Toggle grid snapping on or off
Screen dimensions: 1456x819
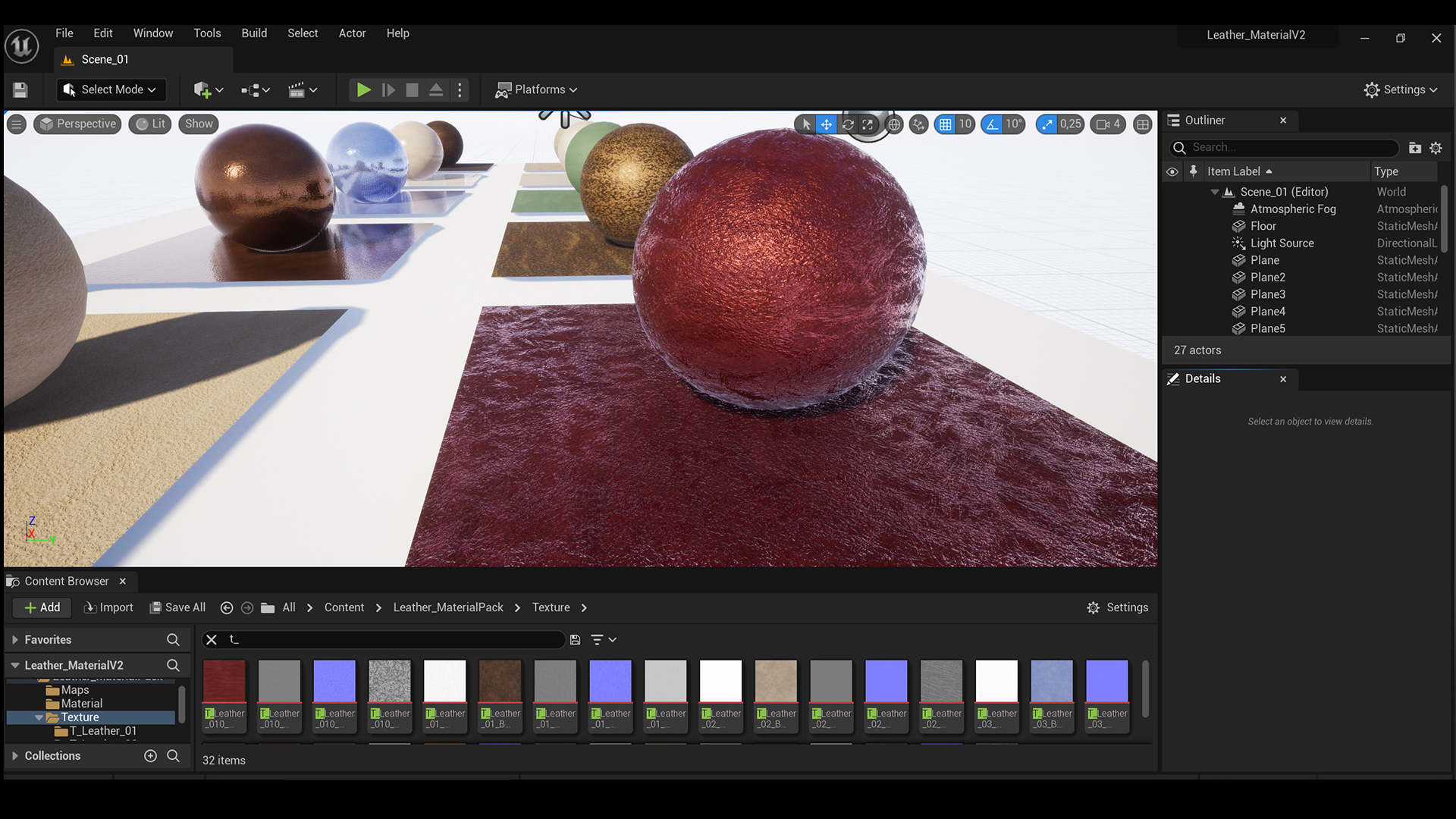[945, 124]
